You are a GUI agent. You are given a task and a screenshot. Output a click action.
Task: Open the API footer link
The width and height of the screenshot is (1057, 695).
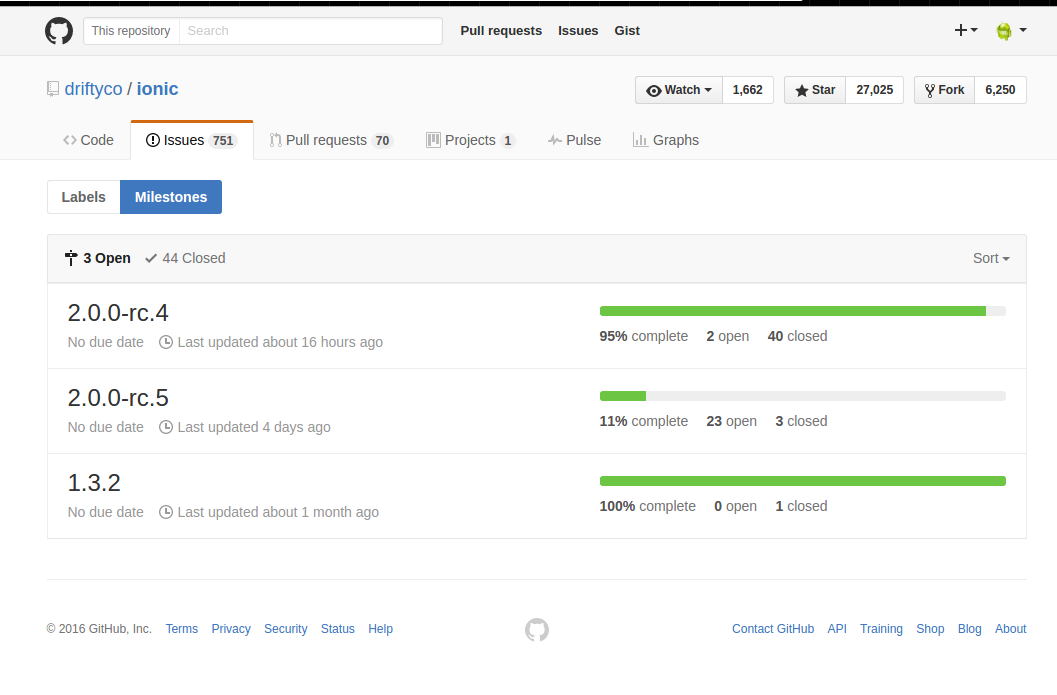837,628
